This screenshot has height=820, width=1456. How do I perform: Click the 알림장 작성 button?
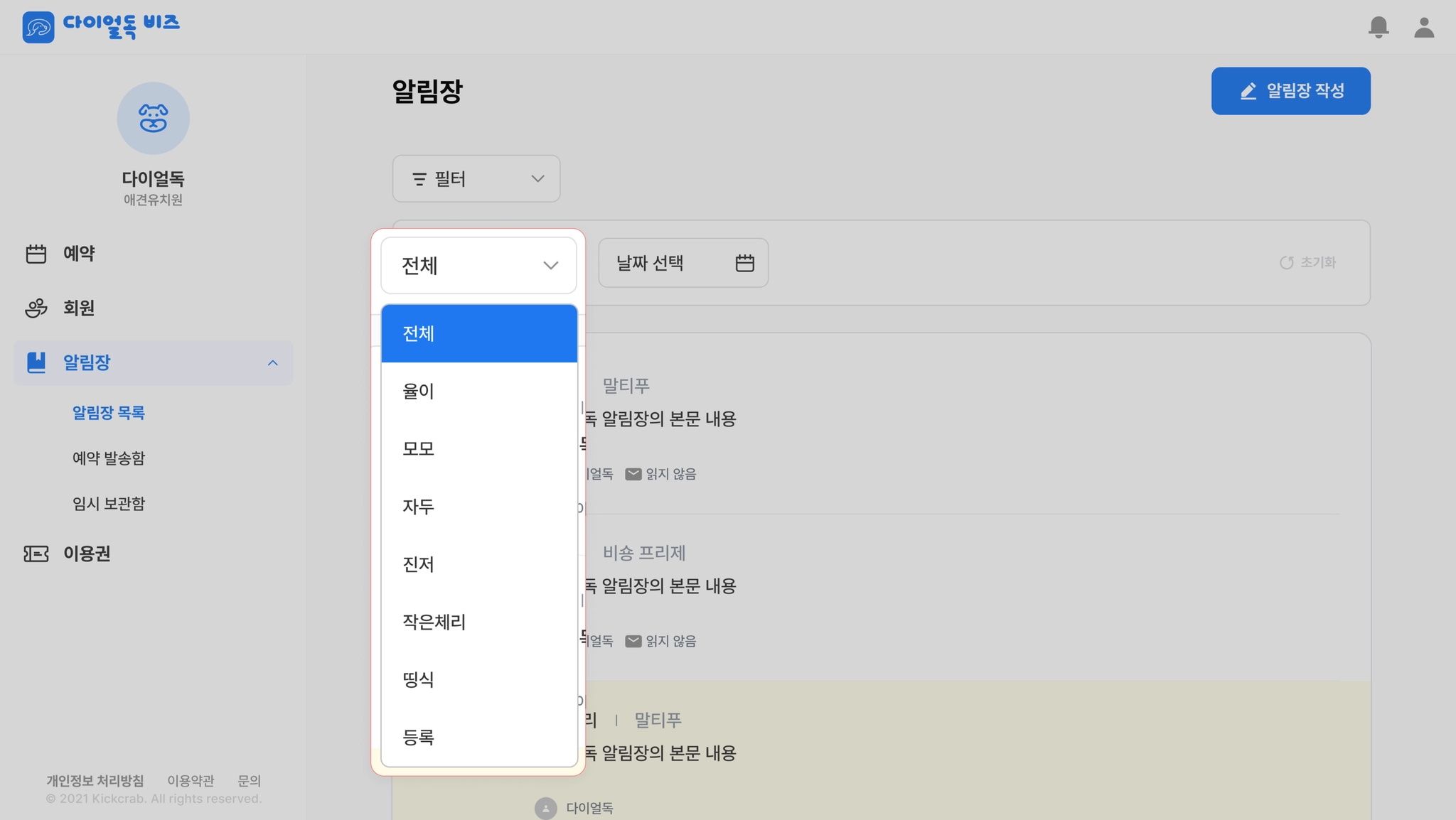(x=1290, y=91)
